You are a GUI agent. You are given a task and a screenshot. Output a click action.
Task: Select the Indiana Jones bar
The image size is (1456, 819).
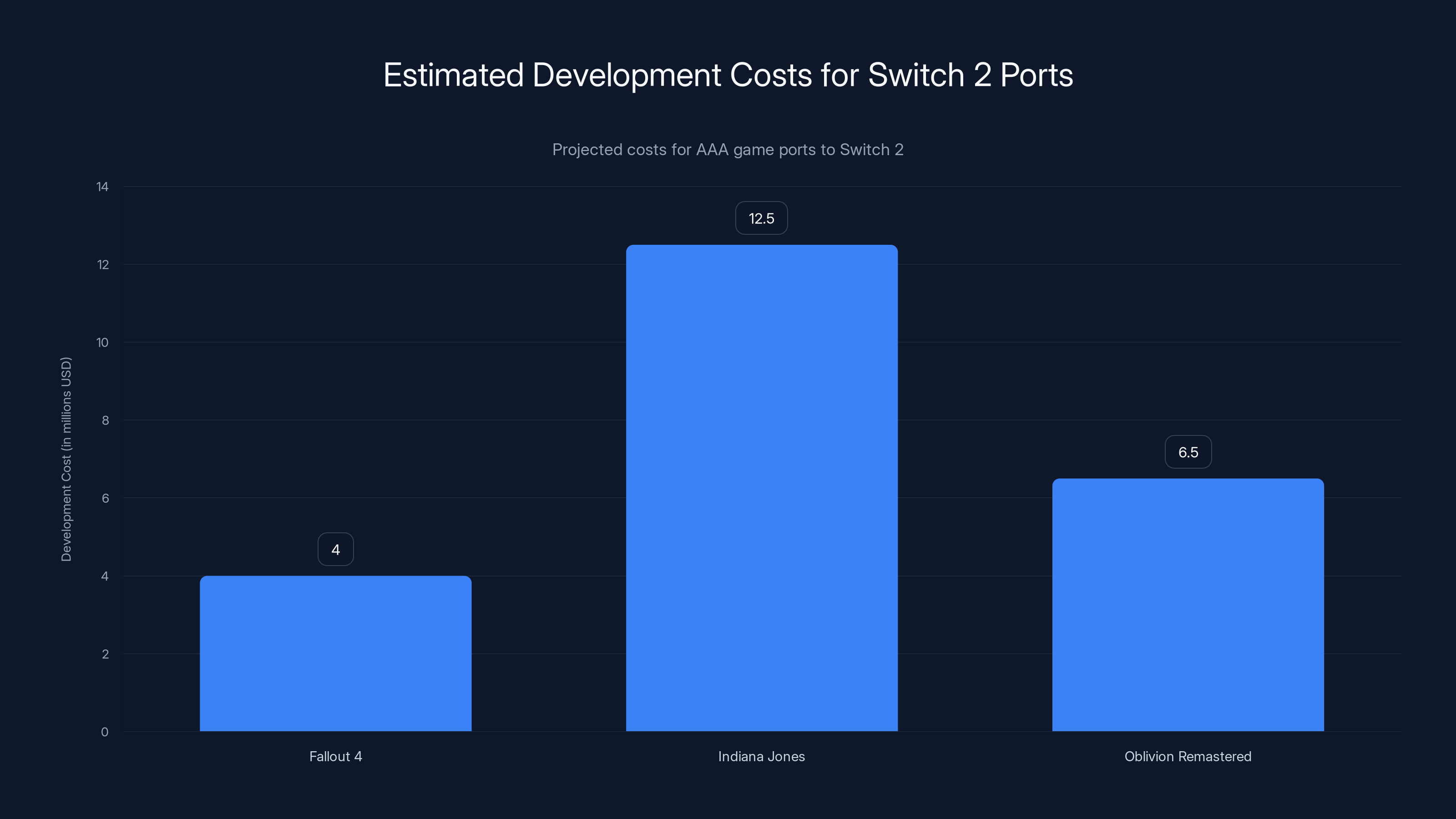[x=761, y=486]
